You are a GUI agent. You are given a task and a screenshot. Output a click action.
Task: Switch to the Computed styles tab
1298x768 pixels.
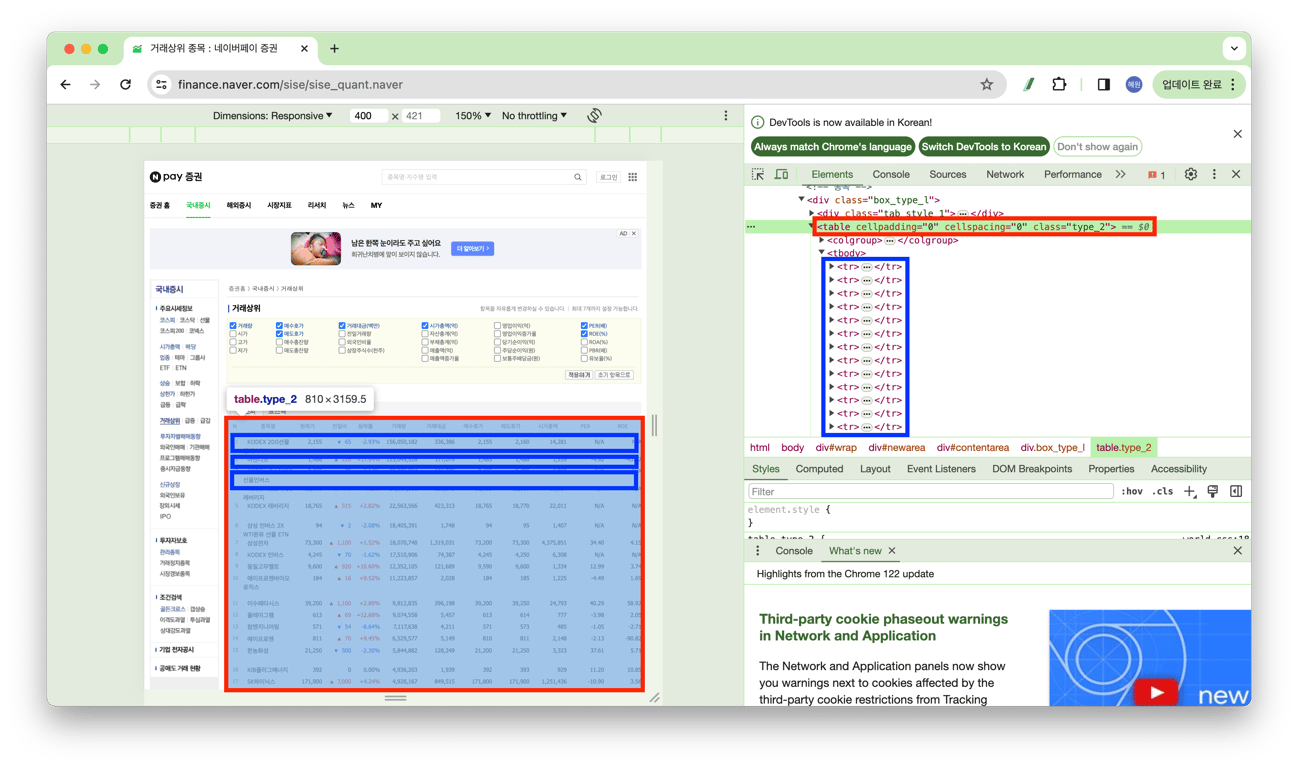(x=819, y=469)
